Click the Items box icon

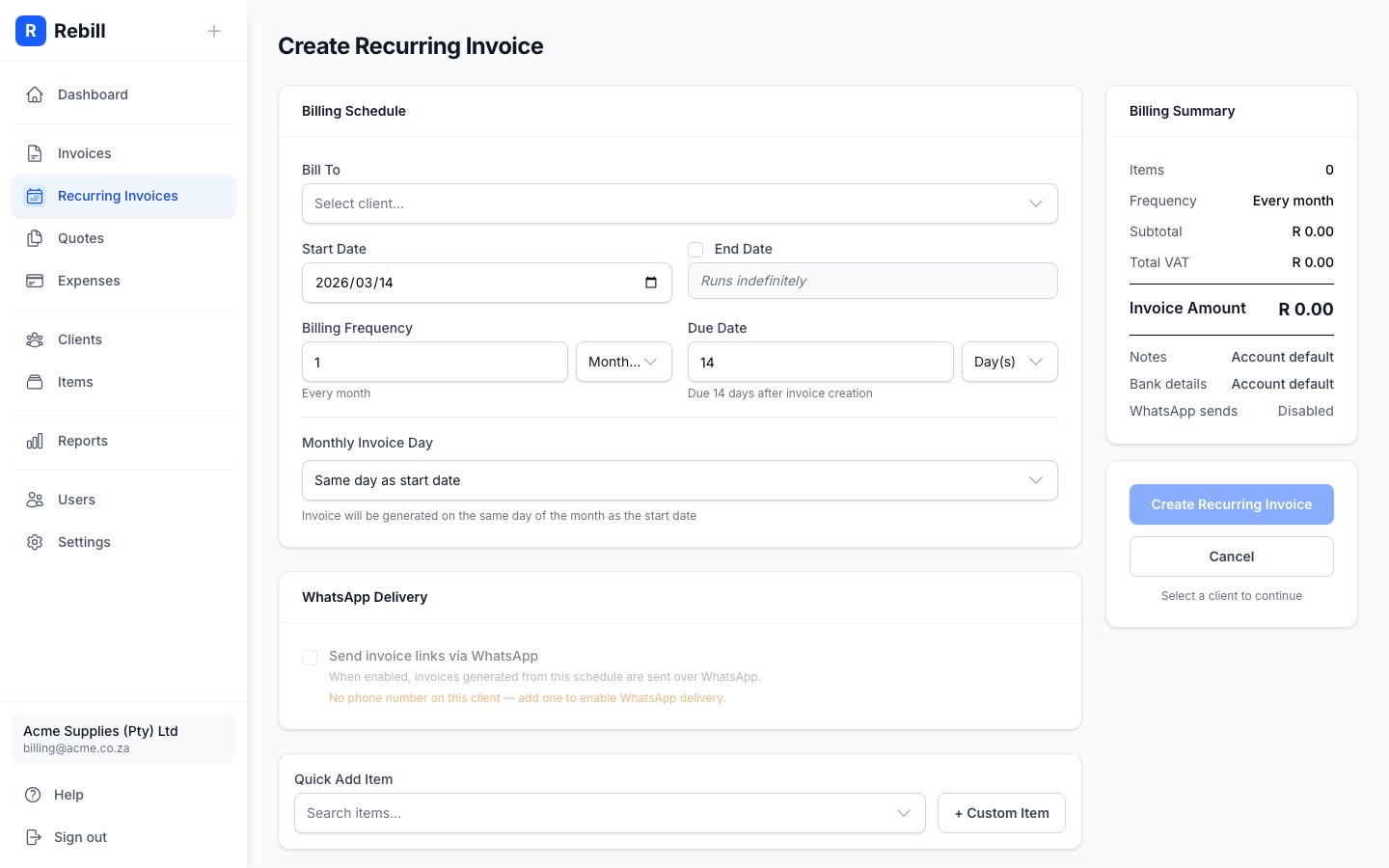[x=35, y=382]
